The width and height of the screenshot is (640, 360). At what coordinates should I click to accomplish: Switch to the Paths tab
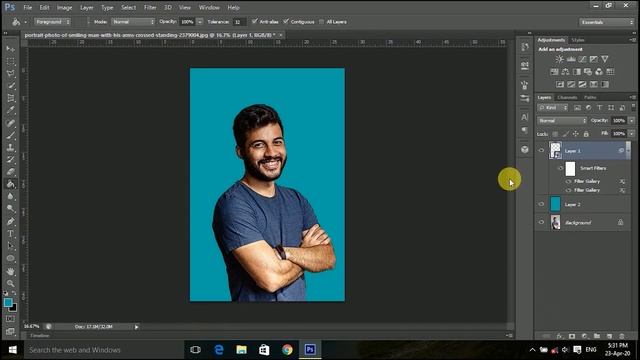point(590,98)
